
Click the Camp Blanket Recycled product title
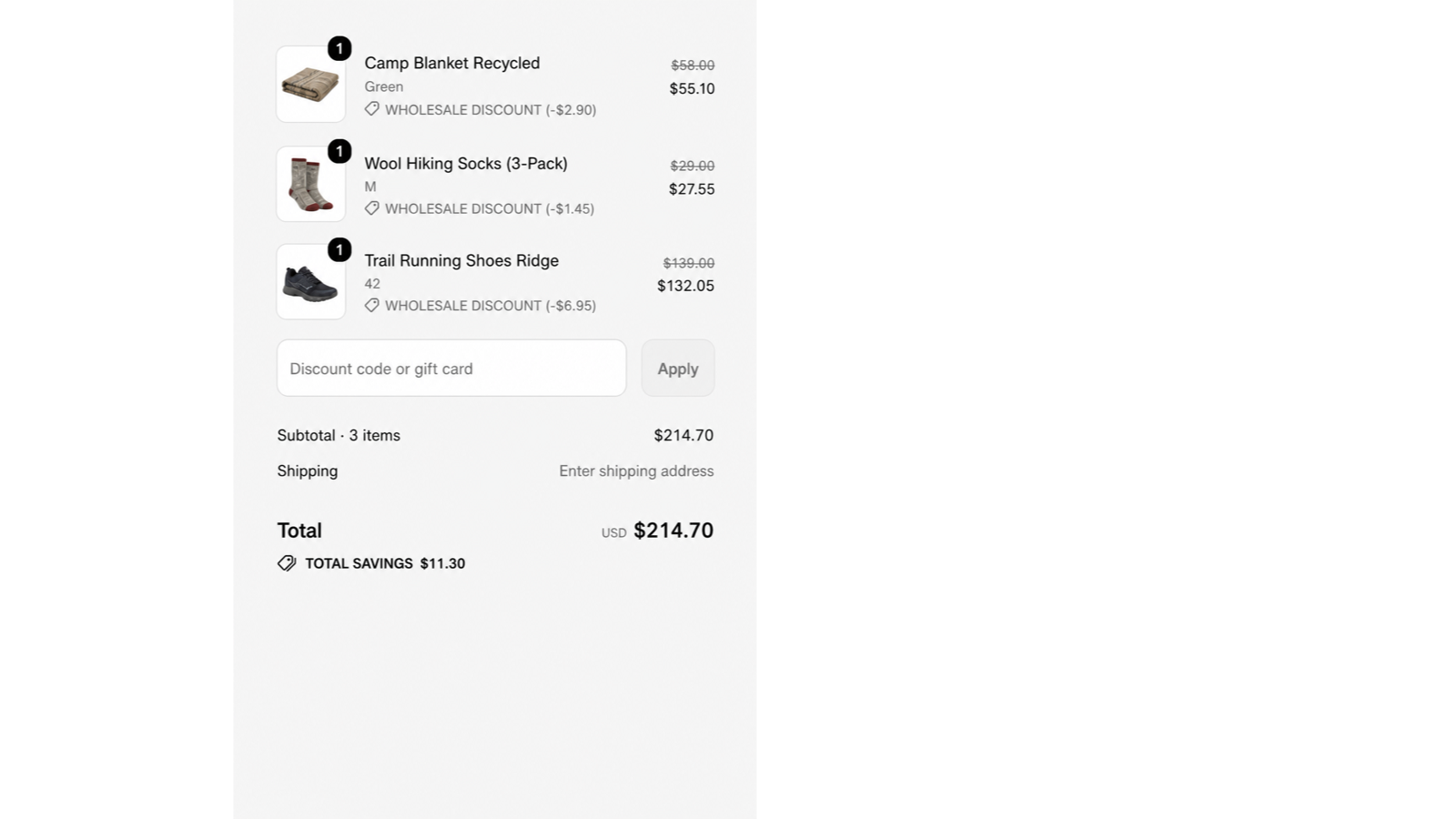pyautogui.click(x=452, y=63)
